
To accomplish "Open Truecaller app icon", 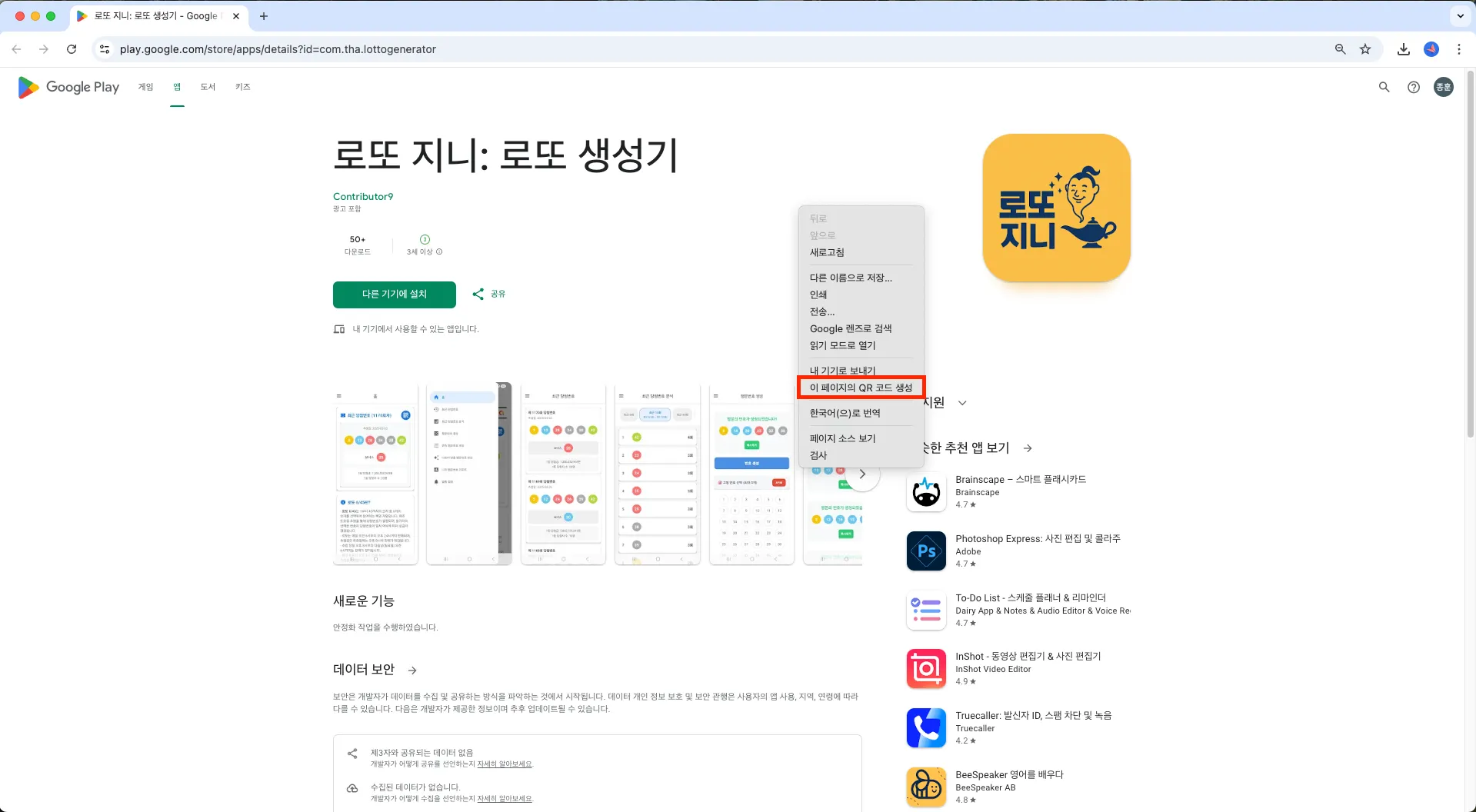I will tap(926, 728).
